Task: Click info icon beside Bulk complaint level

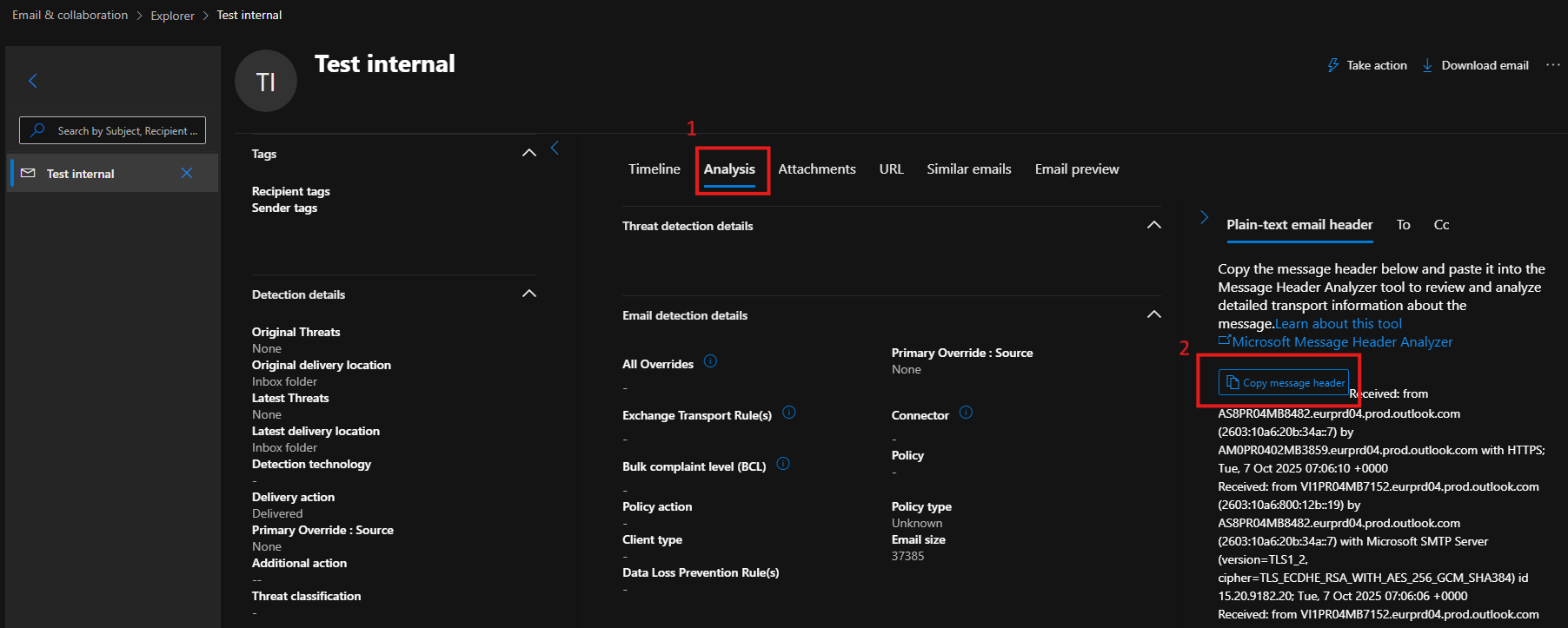Action: (x=782, y=464)
